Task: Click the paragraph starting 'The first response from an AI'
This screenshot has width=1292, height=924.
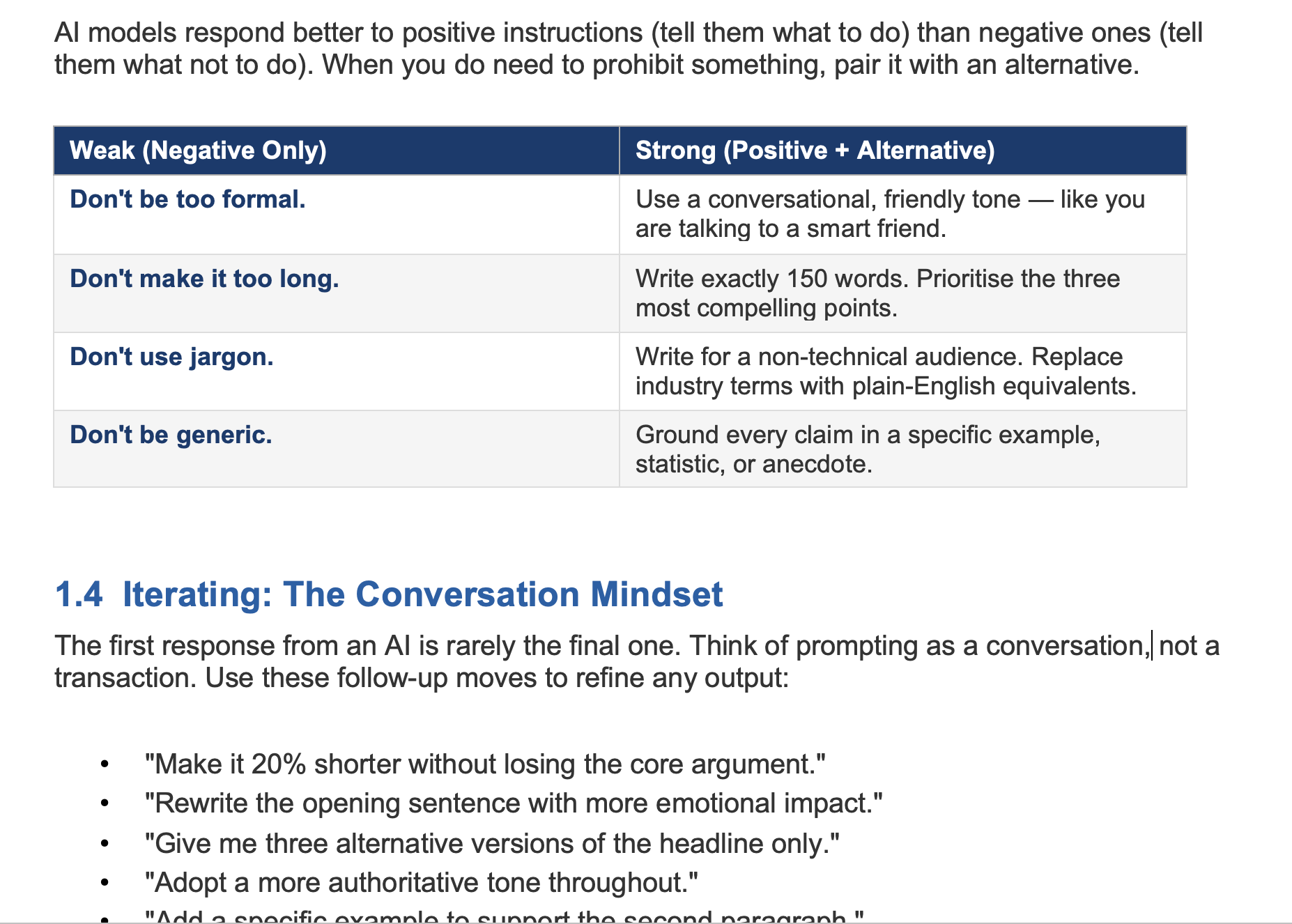Action: click(637, 661)
